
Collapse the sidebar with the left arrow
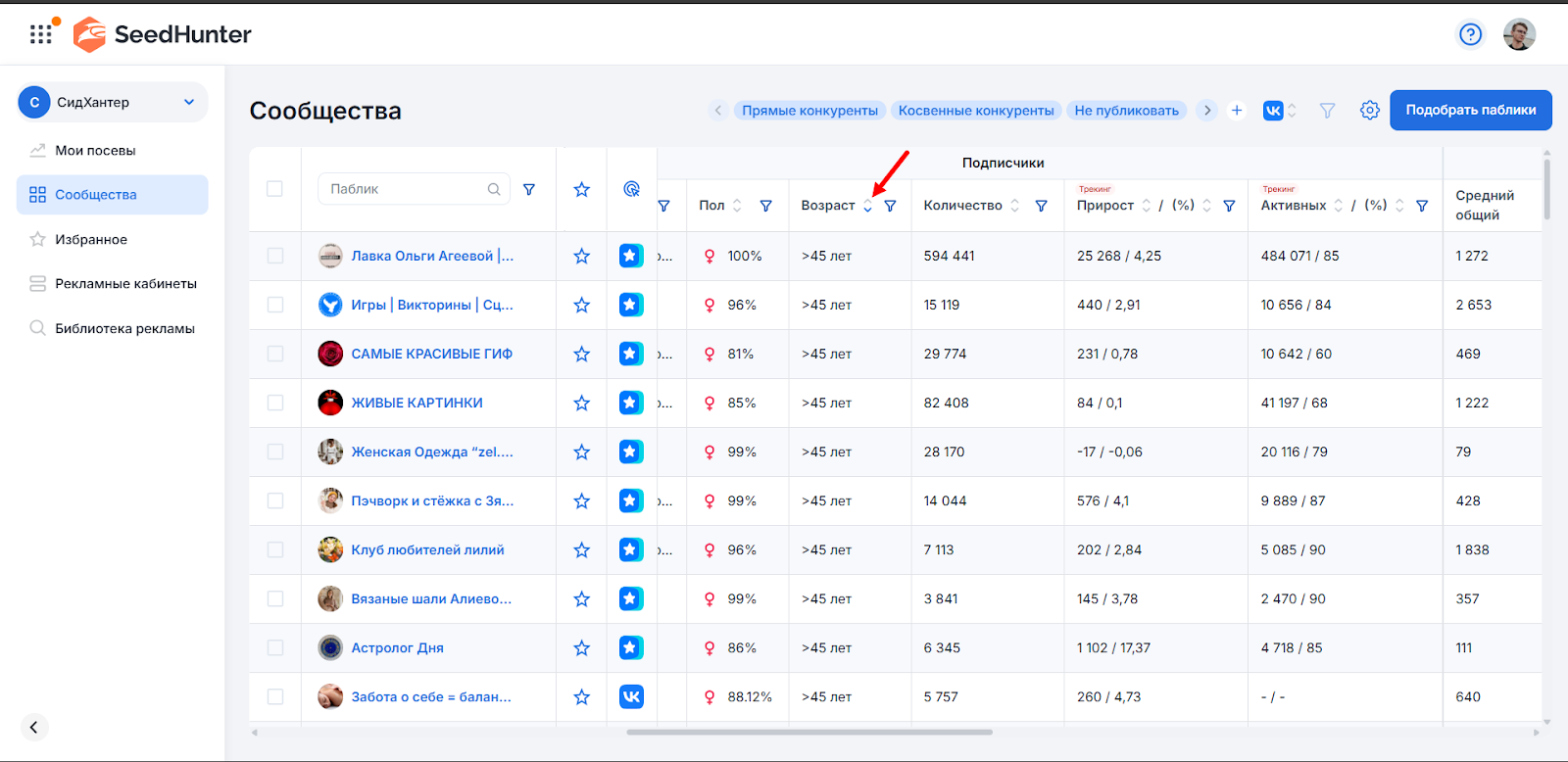[34, 727]
